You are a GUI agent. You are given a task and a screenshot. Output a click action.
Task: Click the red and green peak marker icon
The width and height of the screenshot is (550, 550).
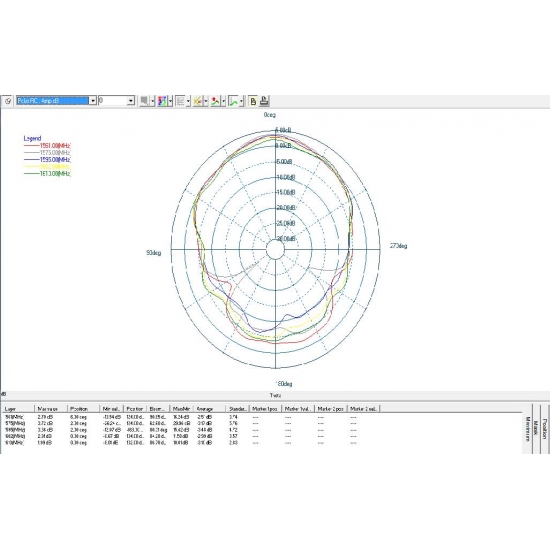pos(215,101)
